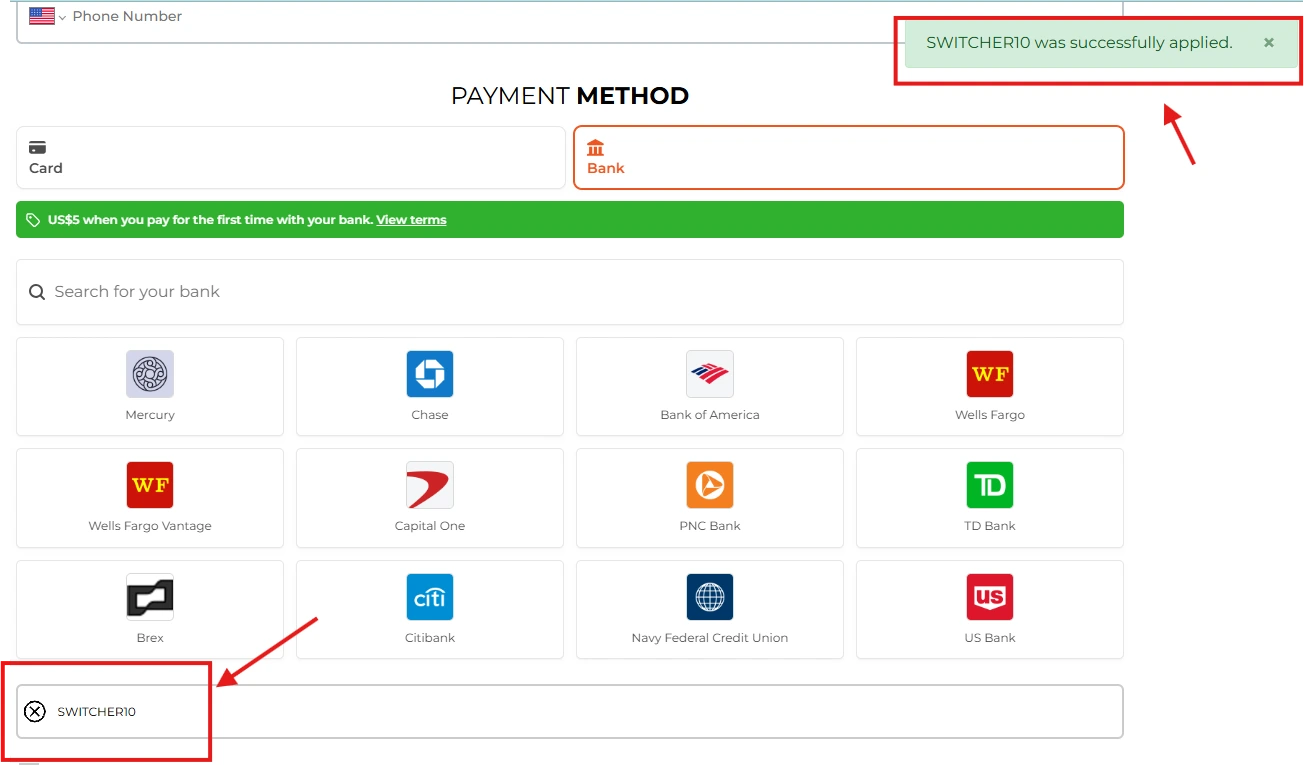Dismiss the SWITCHER10 success notification

click(x=1268, y=43)
